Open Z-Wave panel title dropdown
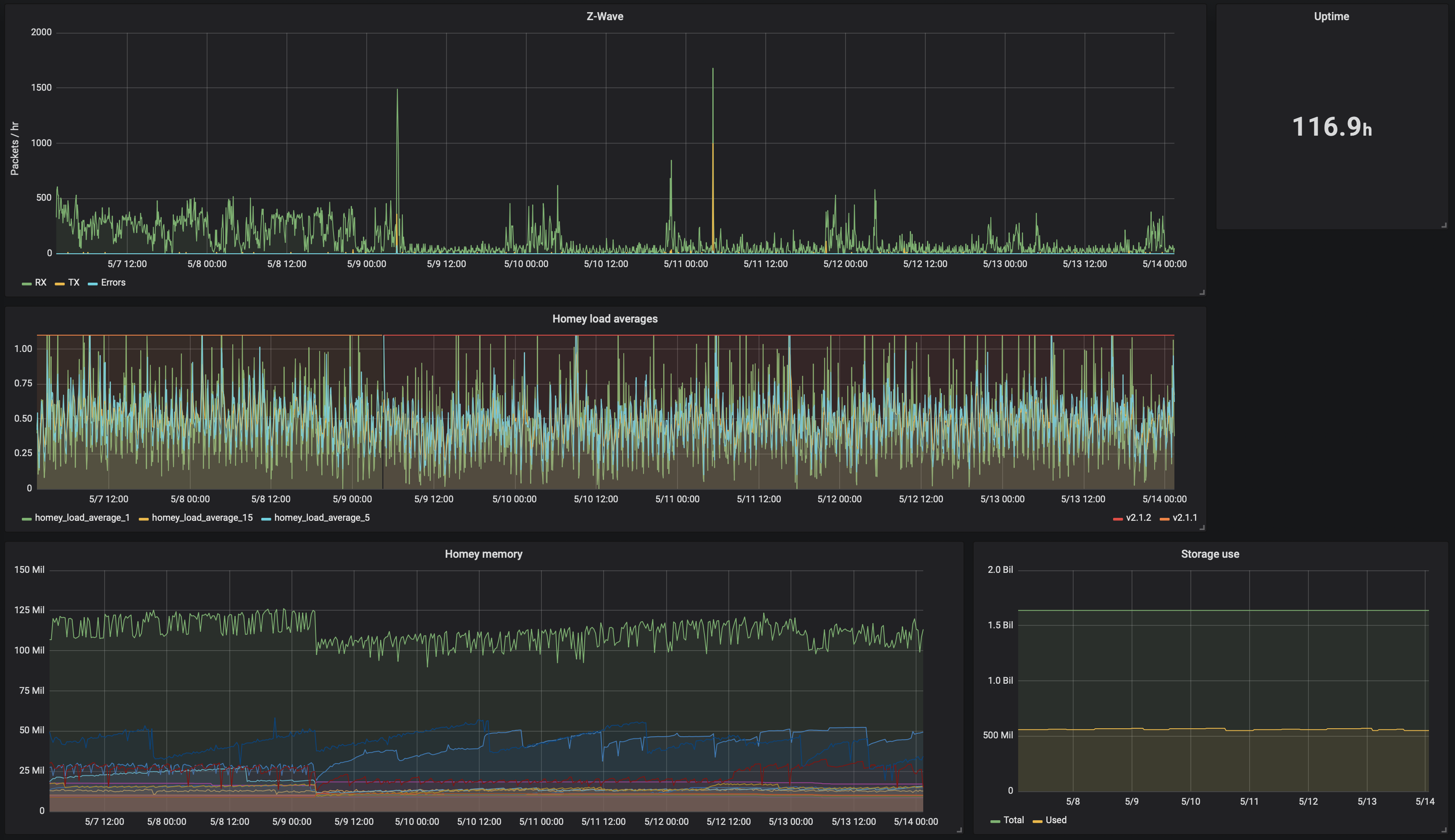 pos(604,16)
